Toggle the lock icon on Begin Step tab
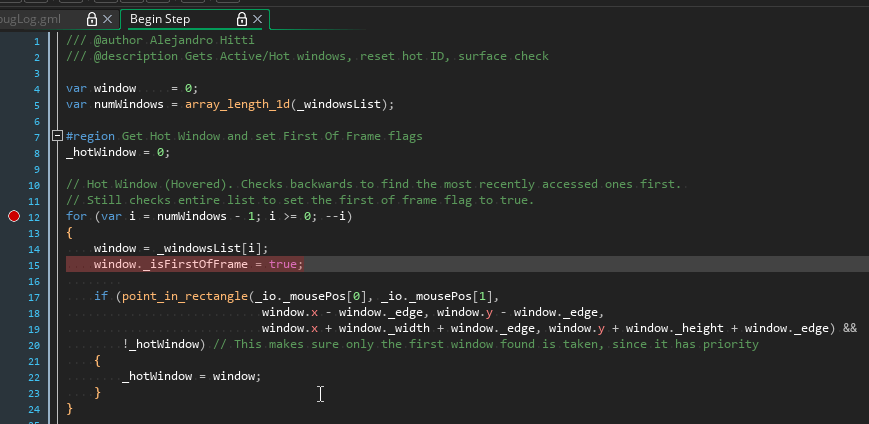Screen dimensions: 869x424 [242, 19]
